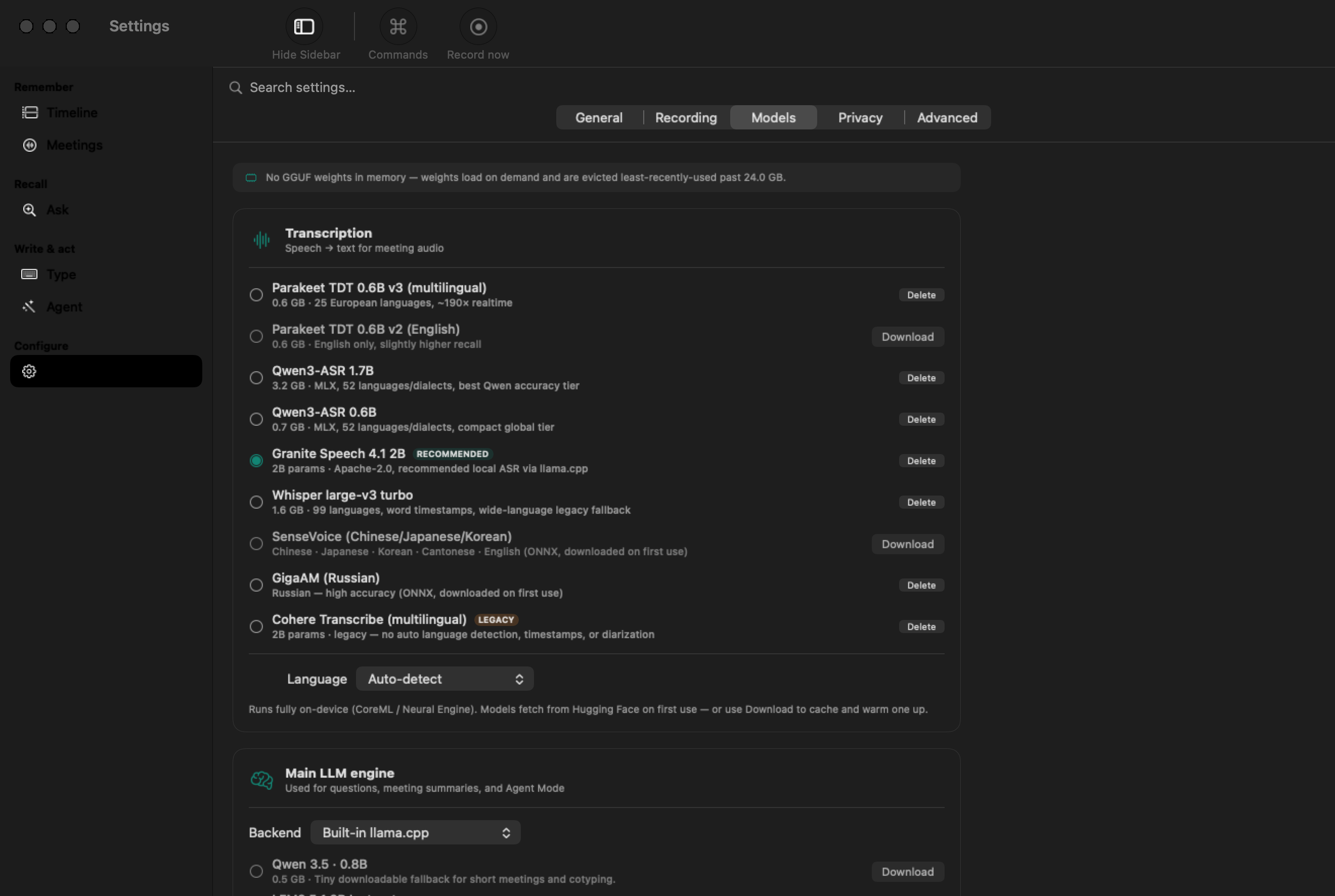Select Parakeet TDT 0.6B v3 radio button
Viewport: 1335px width, 896px height.
click(256, 295)
